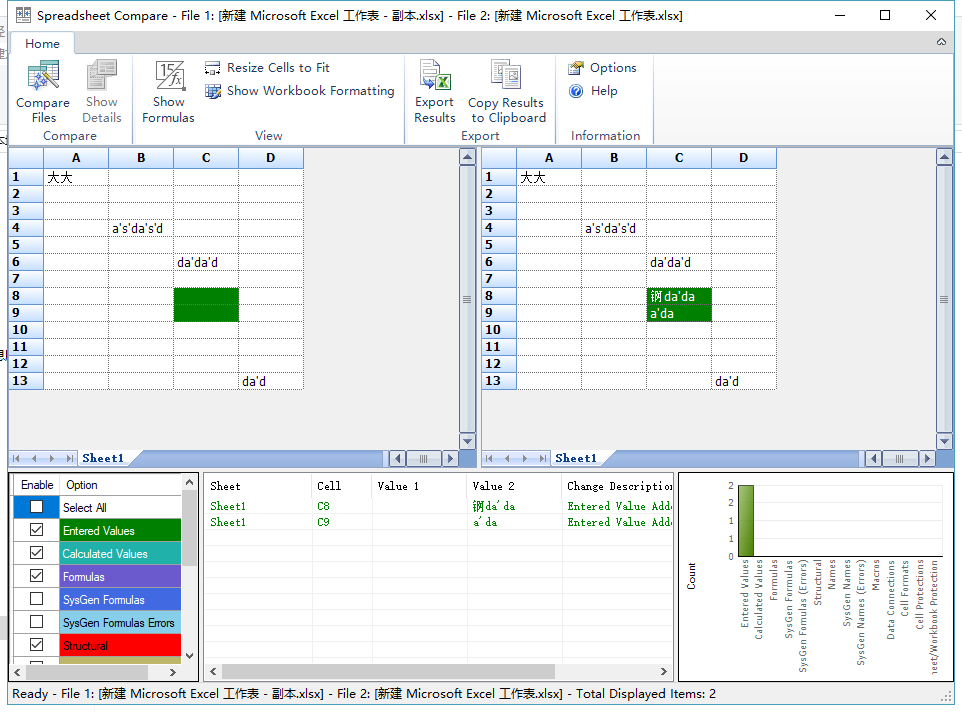962x712 pixels.
Task: Uncheck the Entered Values option
Action: coord(37,529)
